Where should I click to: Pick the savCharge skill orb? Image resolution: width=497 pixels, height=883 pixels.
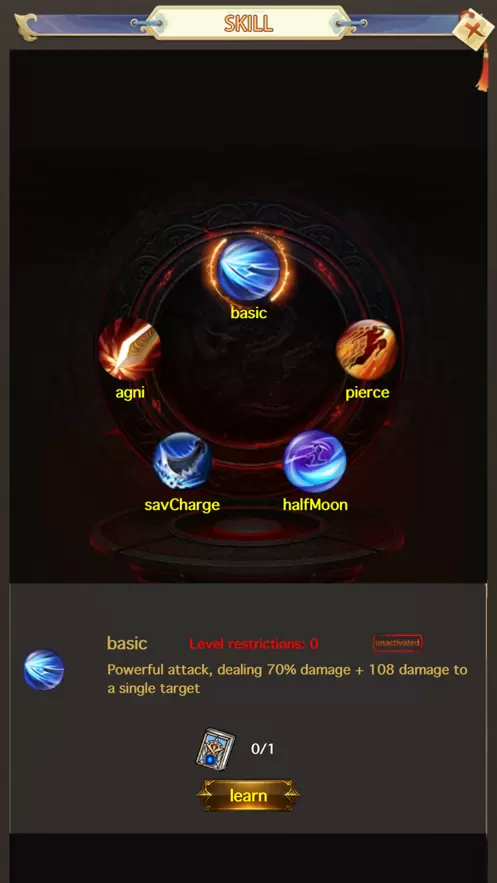(x=182, y=461)
